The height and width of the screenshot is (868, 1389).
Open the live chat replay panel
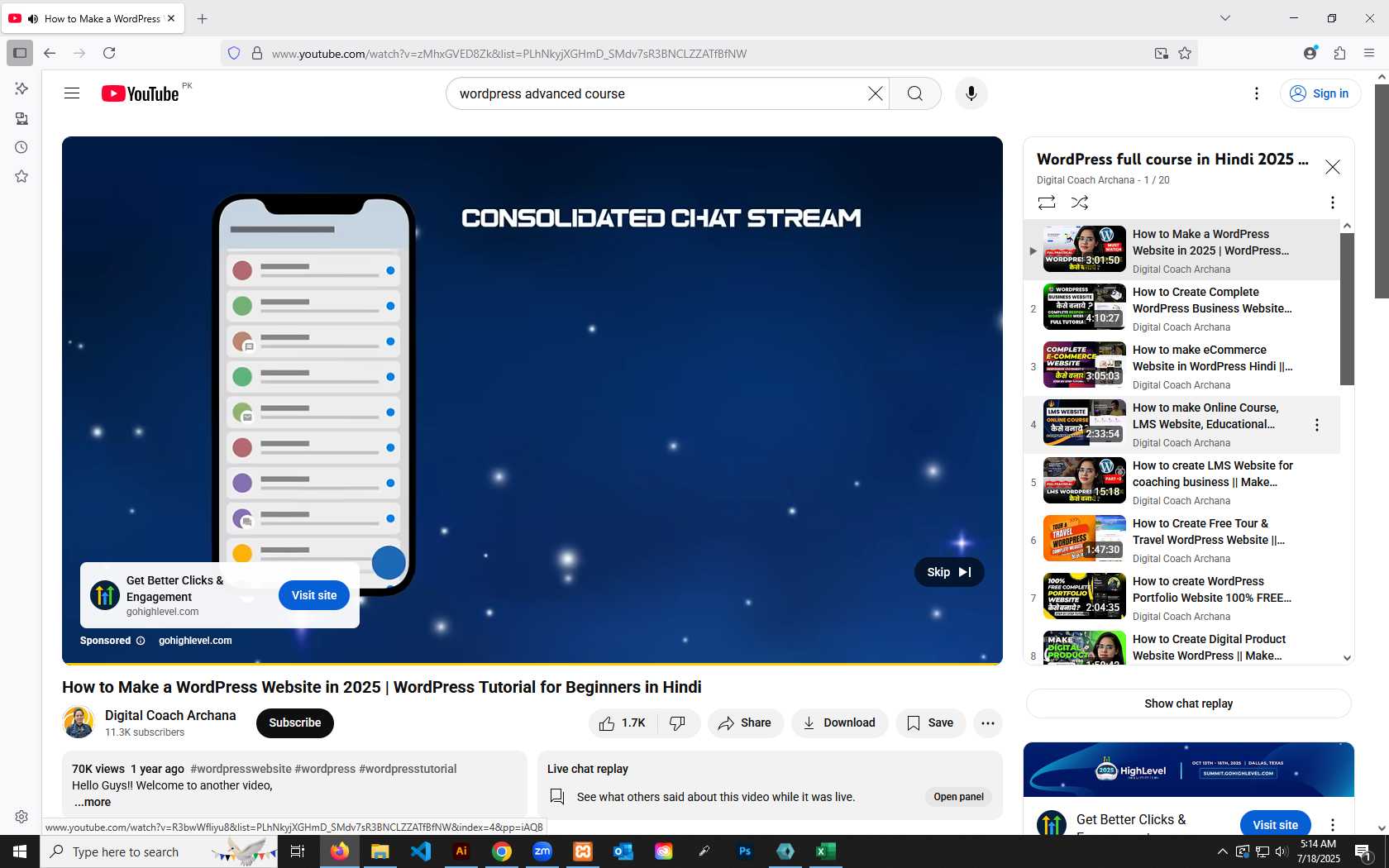958,797
